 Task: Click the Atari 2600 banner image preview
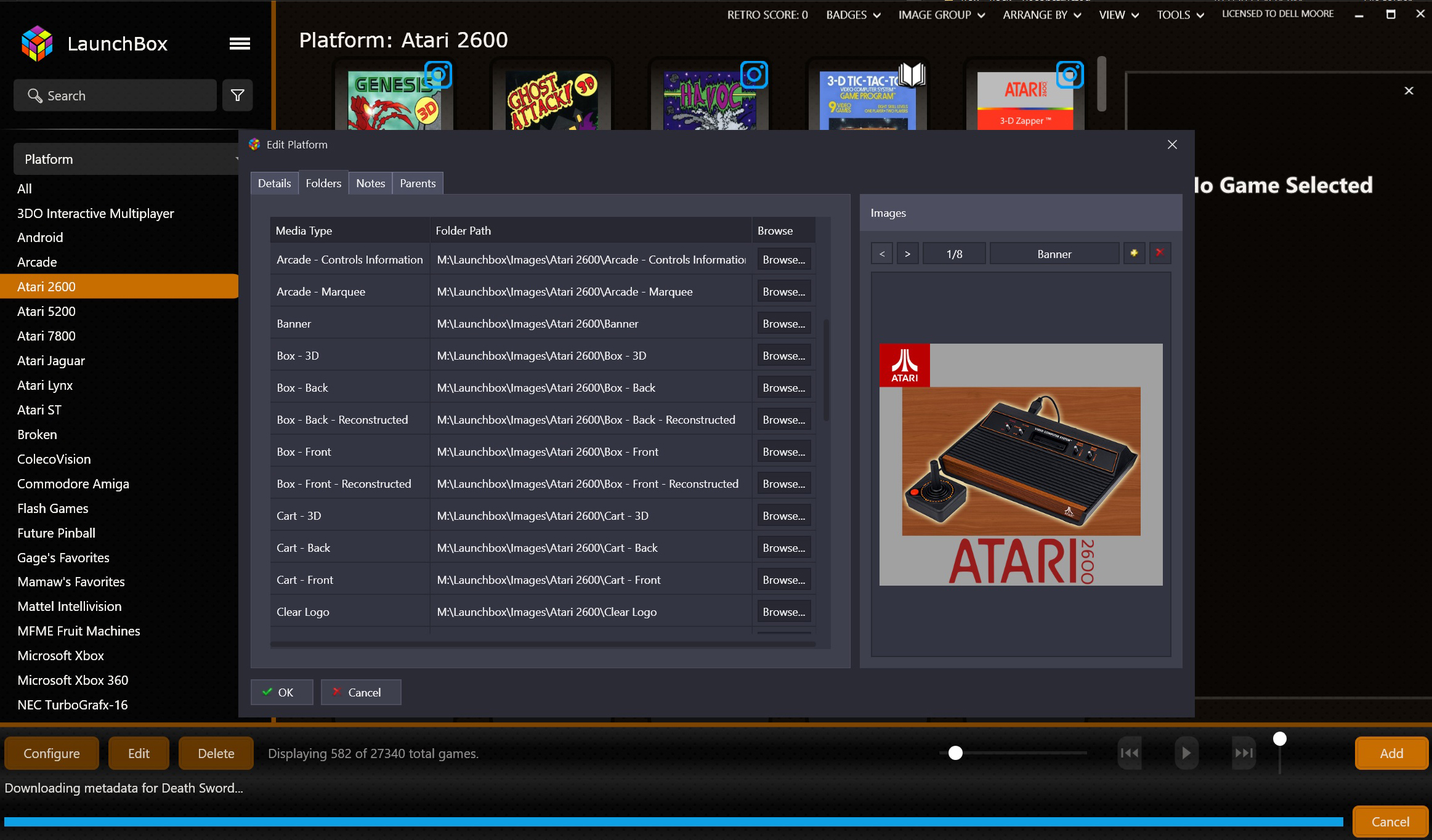(1021, 464)
